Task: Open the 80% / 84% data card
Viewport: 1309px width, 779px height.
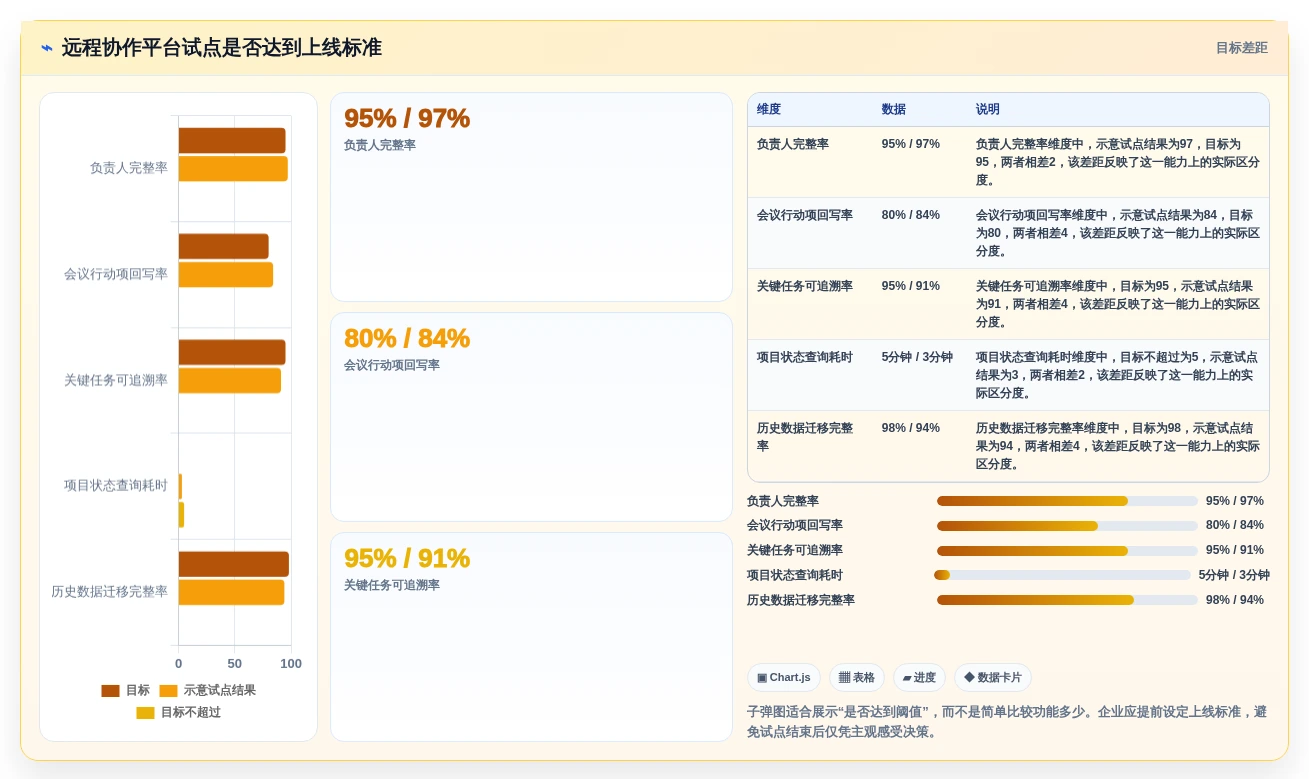Action: [x=531, y=417]
